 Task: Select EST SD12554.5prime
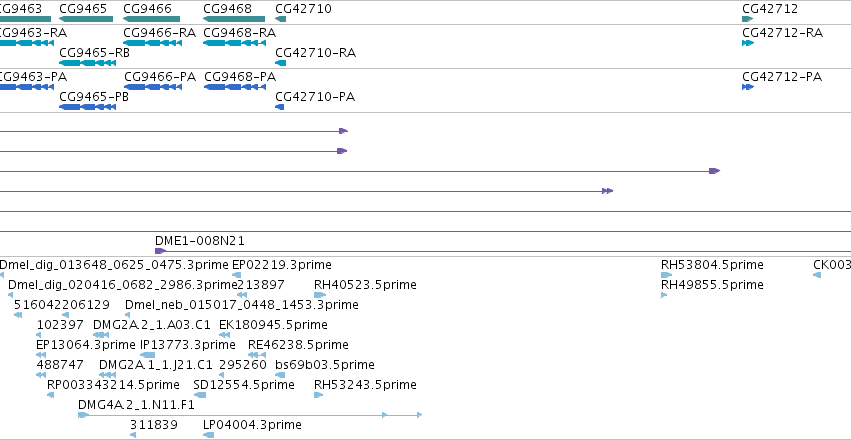point(244,385)
